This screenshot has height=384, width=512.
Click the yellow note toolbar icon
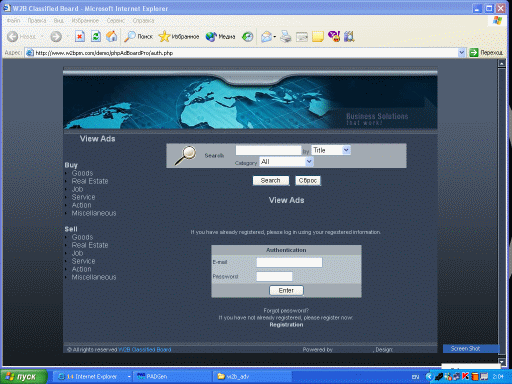[x=318, y=36]
